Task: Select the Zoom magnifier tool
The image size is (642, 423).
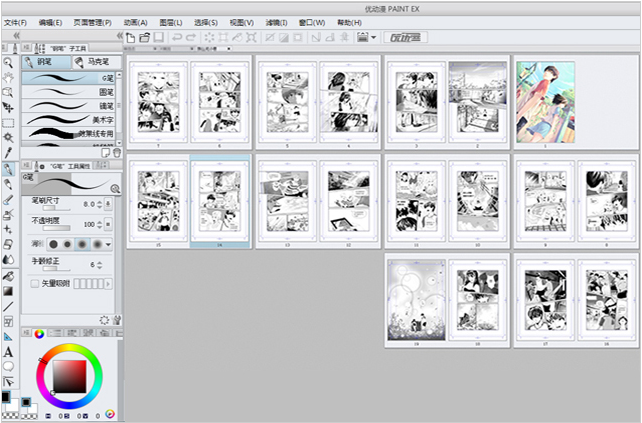Action: 8,63
